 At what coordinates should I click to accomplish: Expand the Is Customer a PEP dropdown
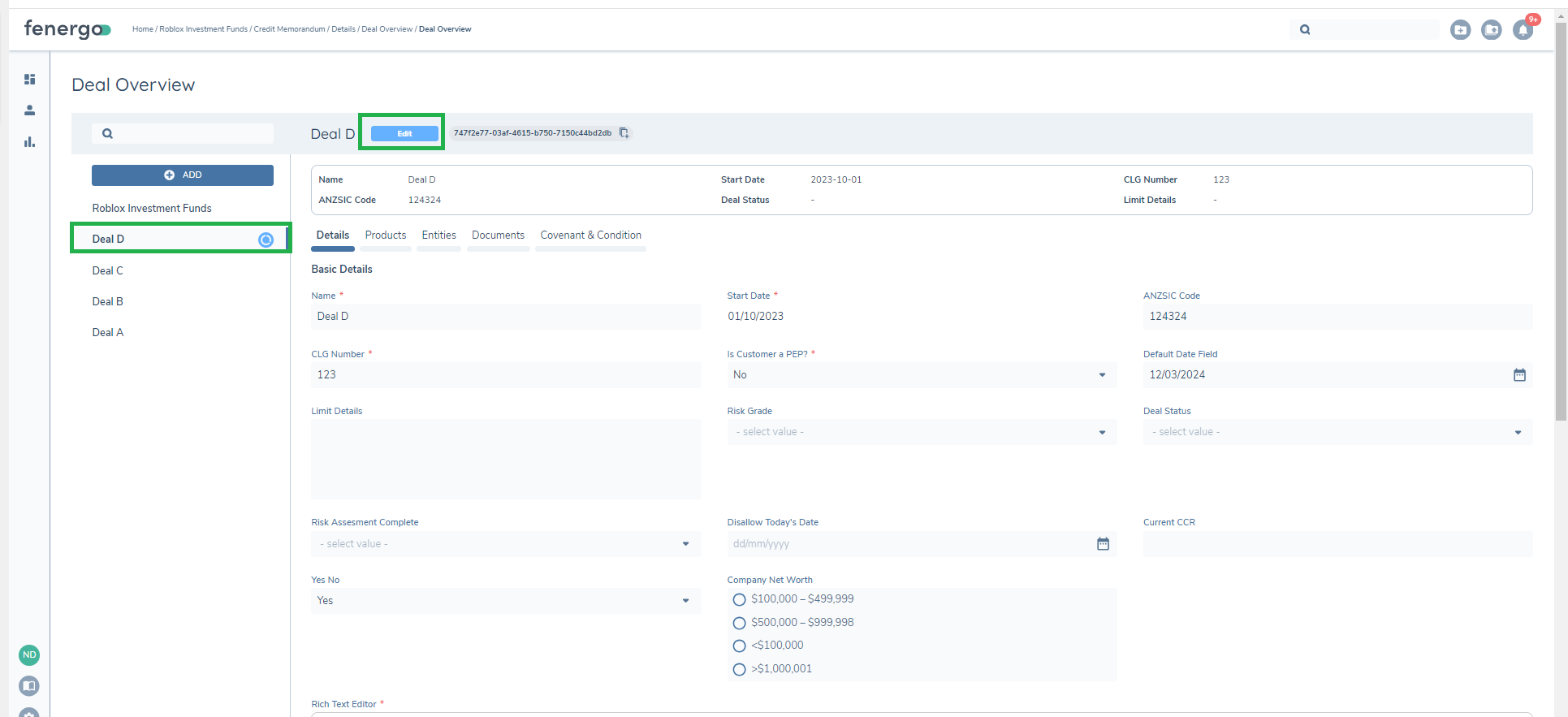[x=921, y=375]
